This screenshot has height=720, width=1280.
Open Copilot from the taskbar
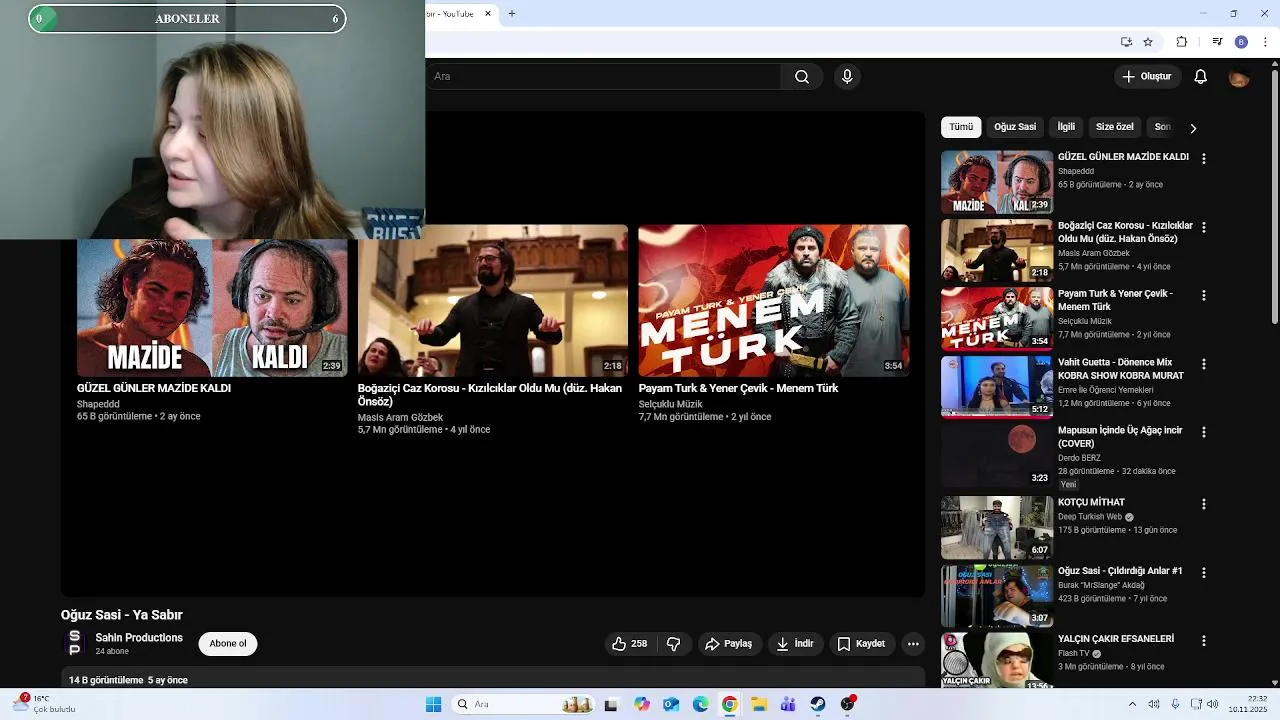pos(642,705)
